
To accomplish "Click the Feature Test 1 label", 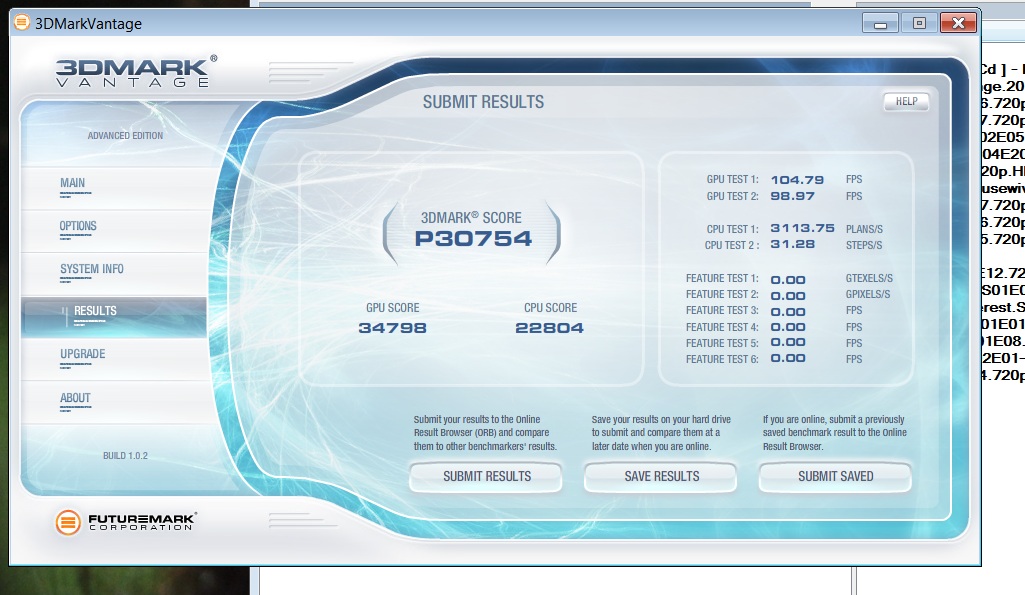I will 722,279.
